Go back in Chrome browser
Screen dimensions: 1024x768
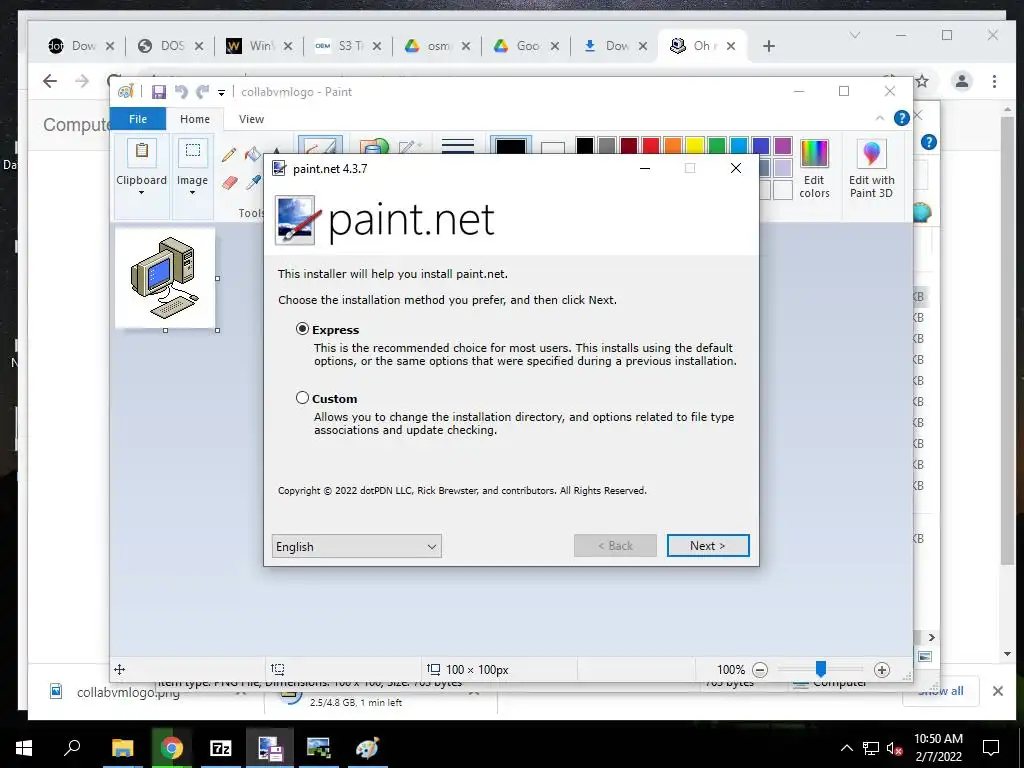50,81
